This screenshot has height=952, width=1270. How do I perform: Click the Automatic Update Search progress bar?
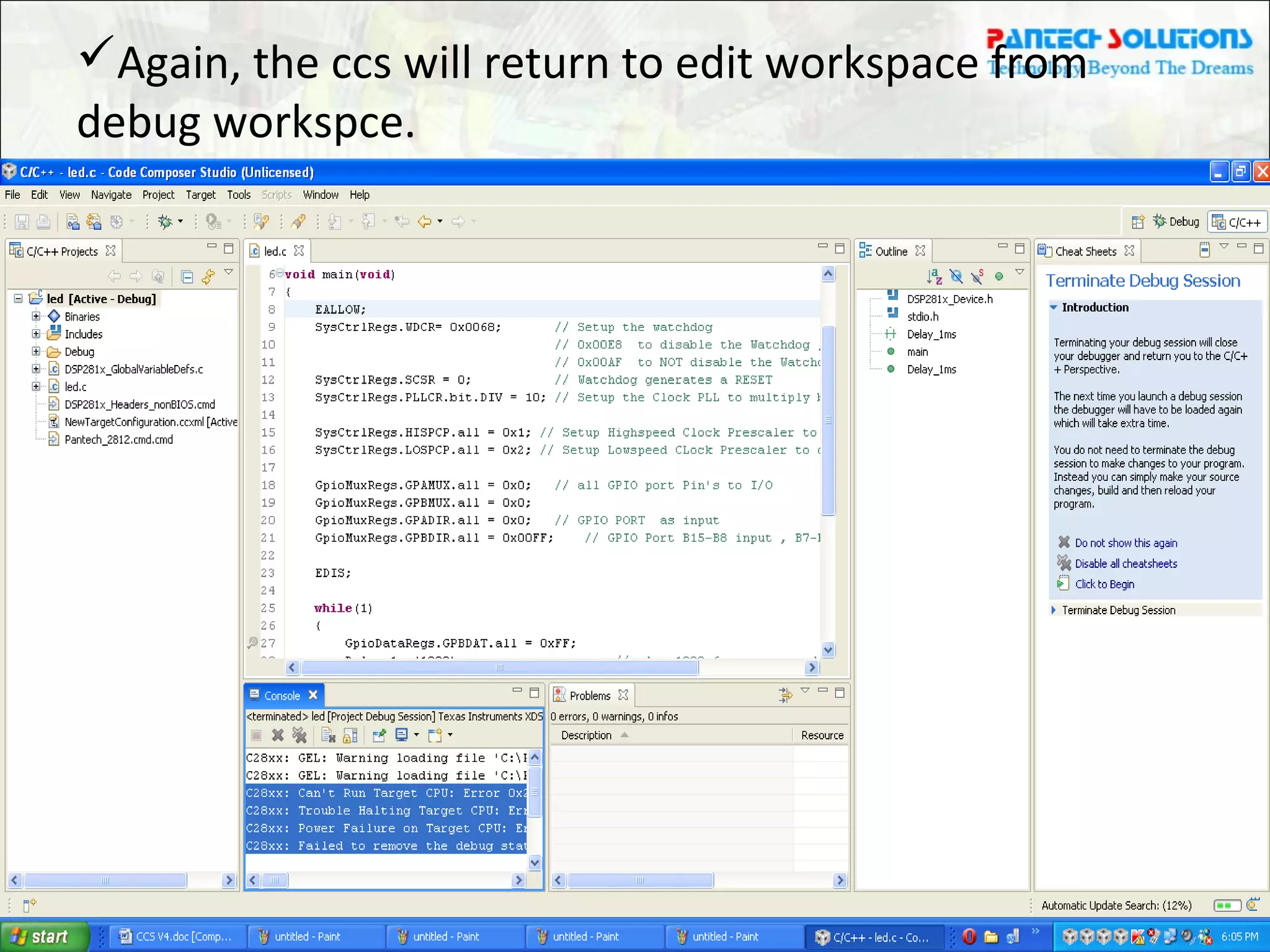pos(1227,906)
